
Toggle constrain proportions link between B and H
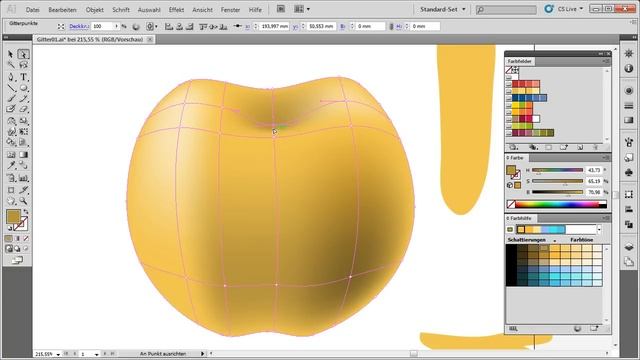pyautogui.click(x=391, y=27)
